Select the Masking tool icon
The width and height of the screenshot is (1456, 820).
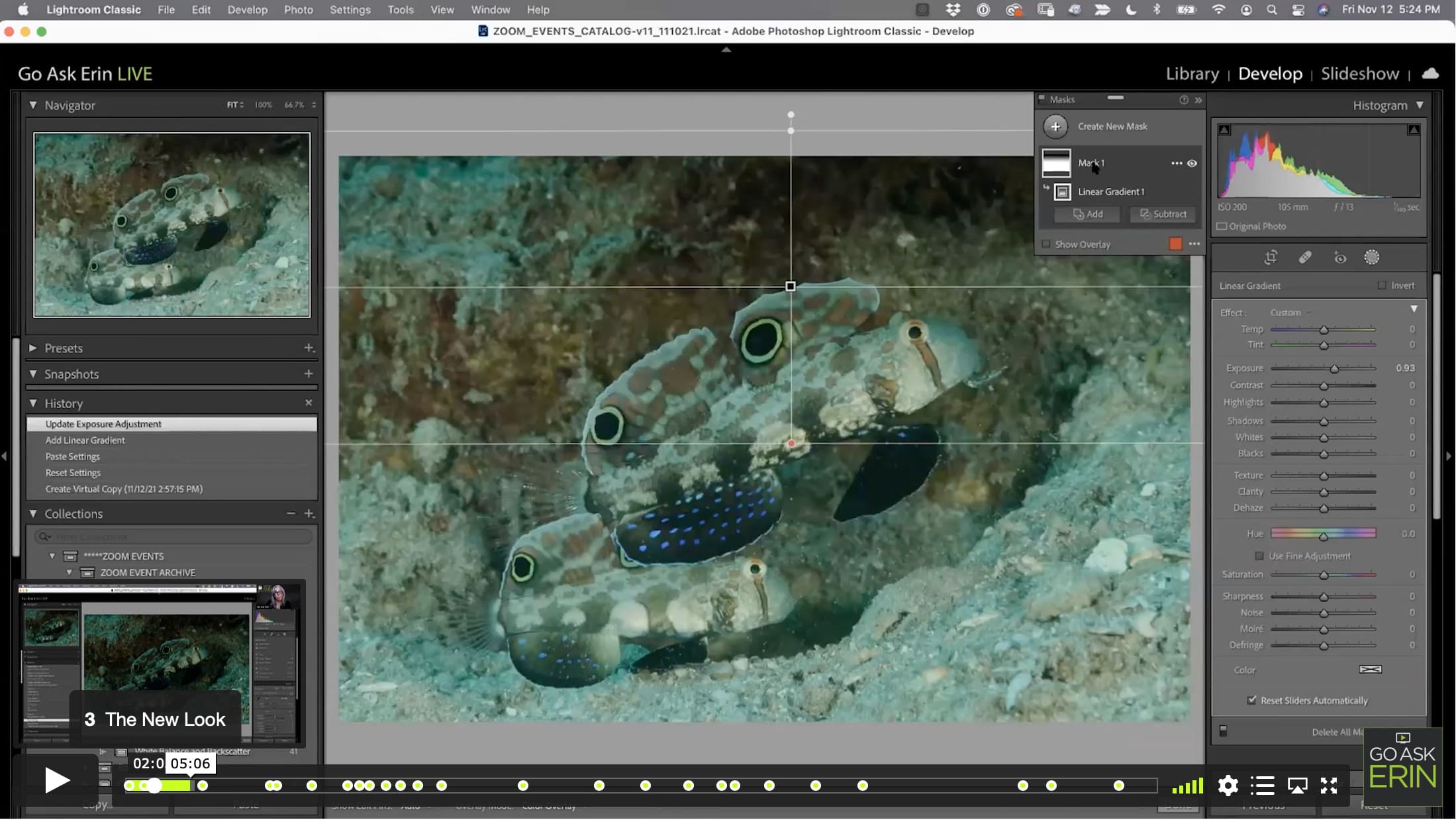click(x=1372, y=258)
